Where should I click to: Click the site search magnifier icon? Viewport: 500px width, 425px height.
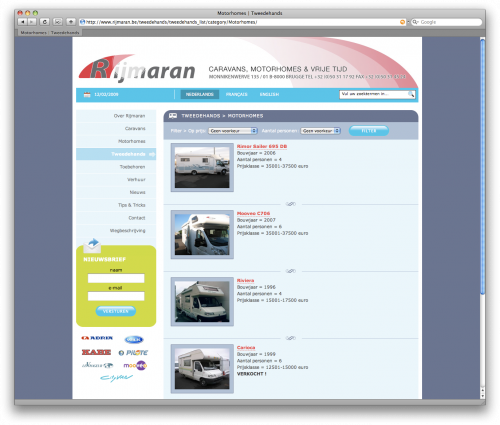tap(411, 94)
